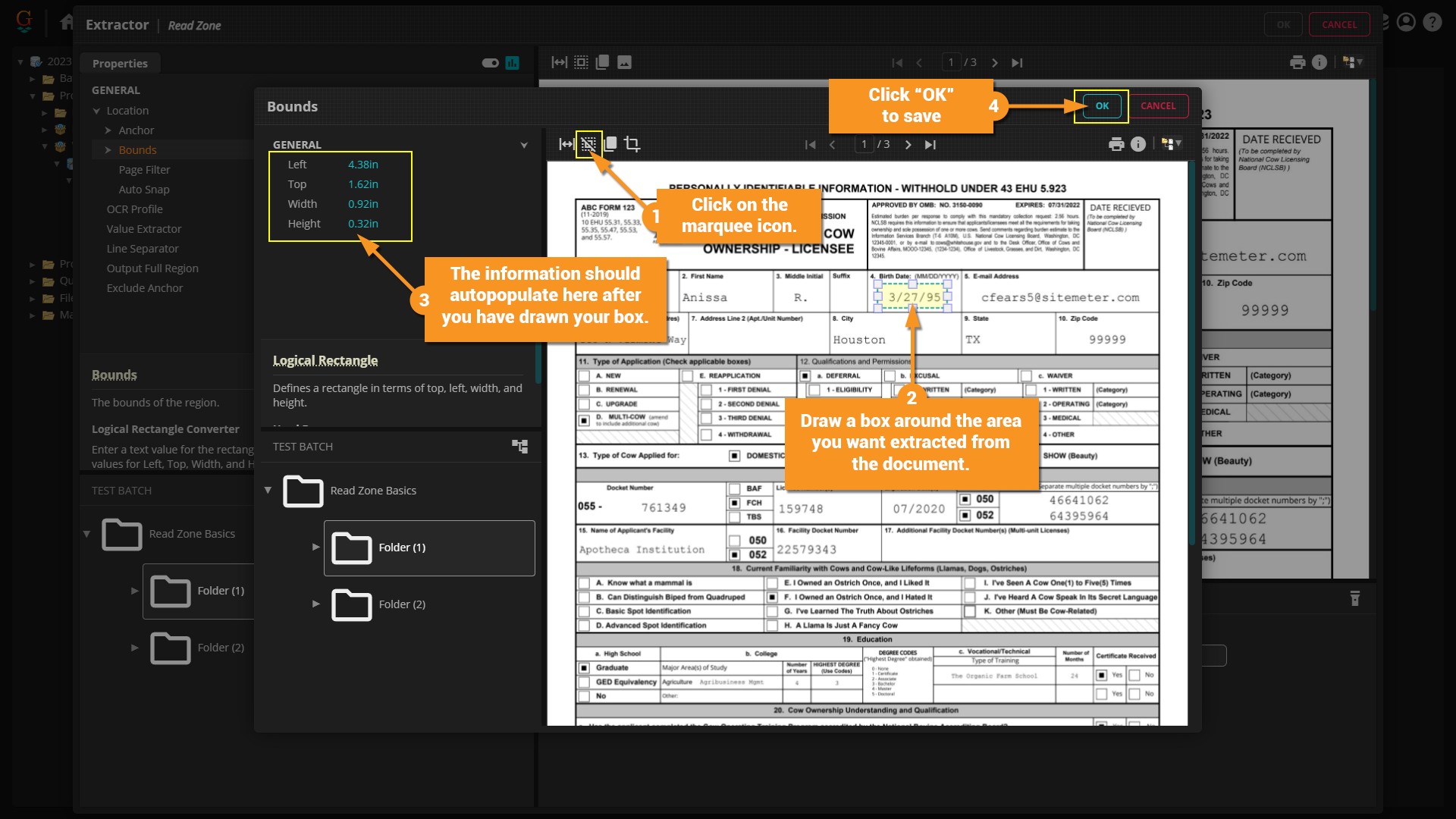Click the fit-width icon in Bounds toolbar

[566, 144]
